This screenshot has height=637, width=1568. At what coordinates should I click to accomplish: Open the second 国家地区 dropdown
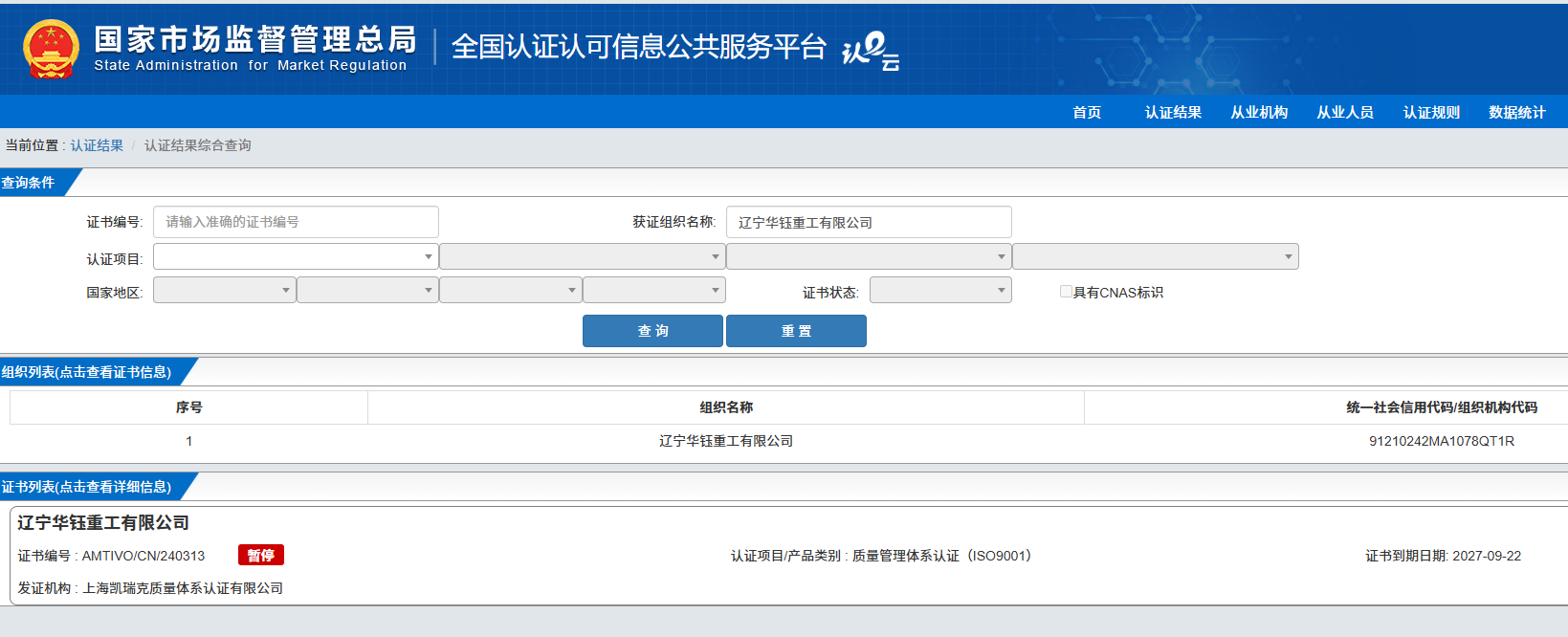(367, 290)
